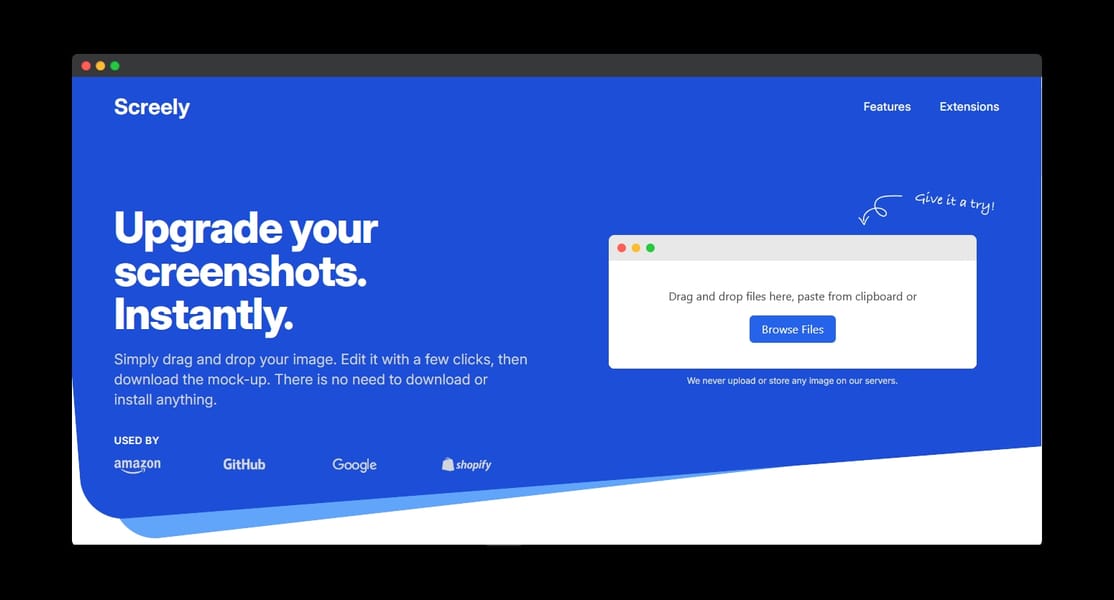Viewport: 1114px width, 600px height.
Task: Click the "Give it a try!" handwritten note
Action: pos(954,202)
